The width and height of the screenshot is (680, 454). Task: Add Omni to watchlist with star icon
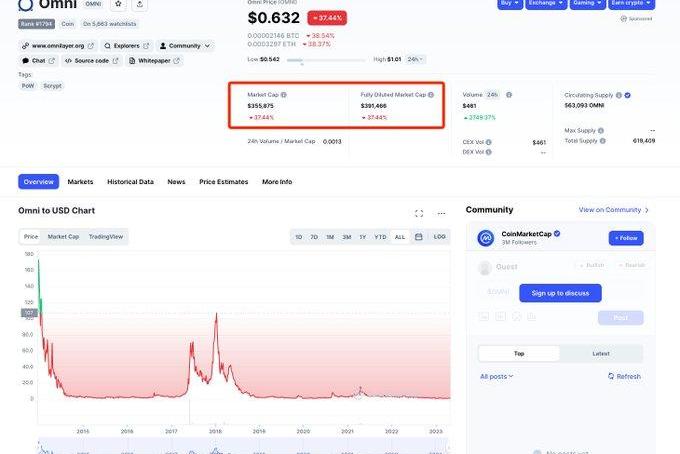pyautogui.click(x=118, y=4)
